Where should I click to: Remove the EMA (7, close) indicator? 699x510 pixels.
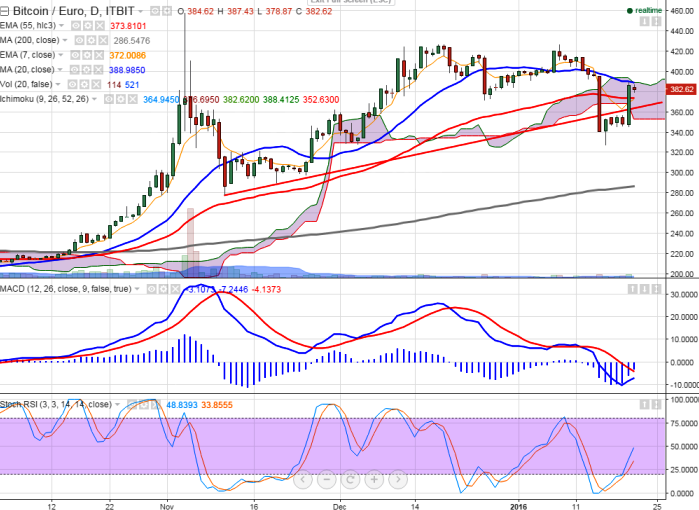pyautogui.click(x=99, y=55)
